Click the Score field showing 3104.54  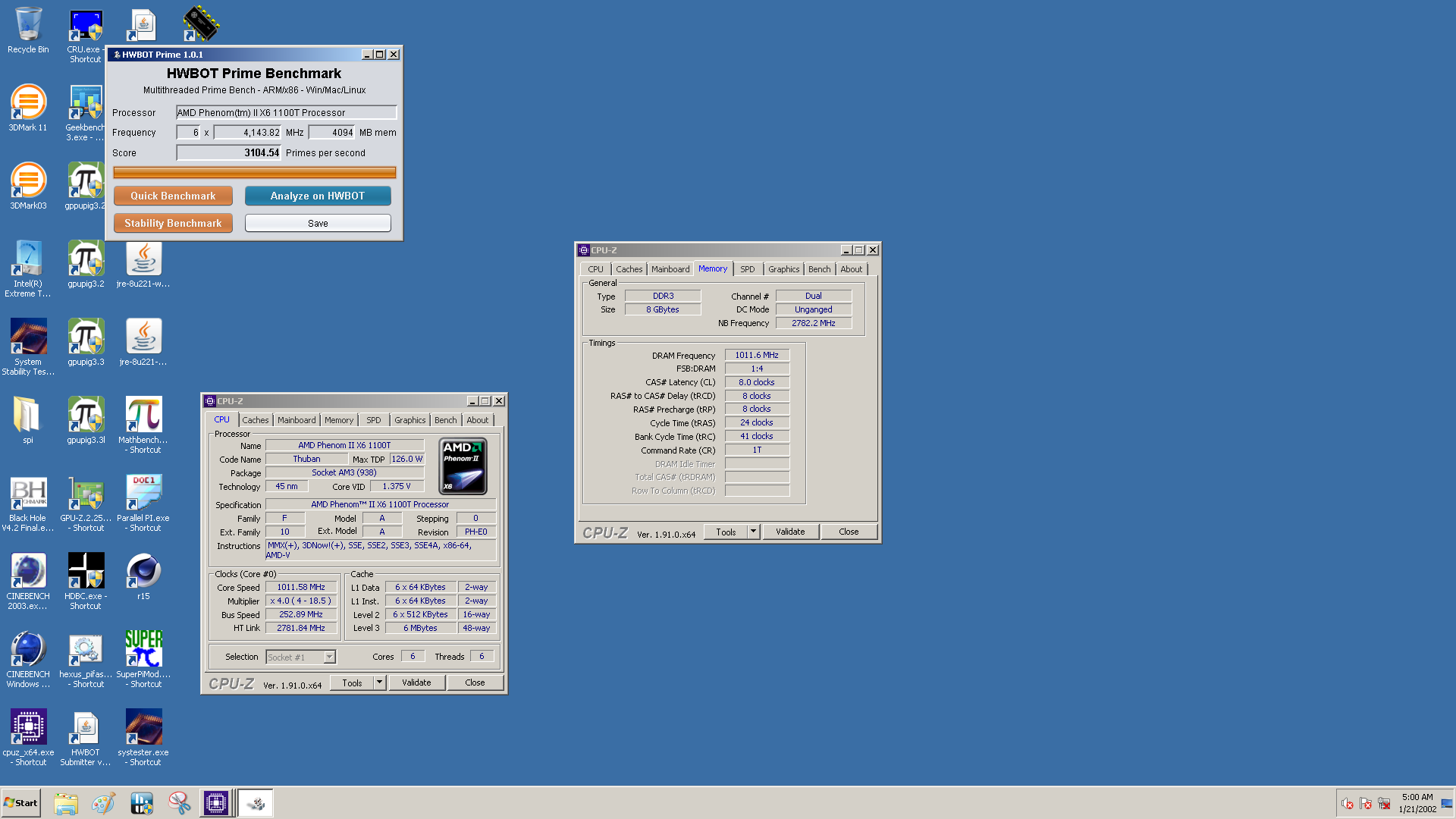(228, 152)
